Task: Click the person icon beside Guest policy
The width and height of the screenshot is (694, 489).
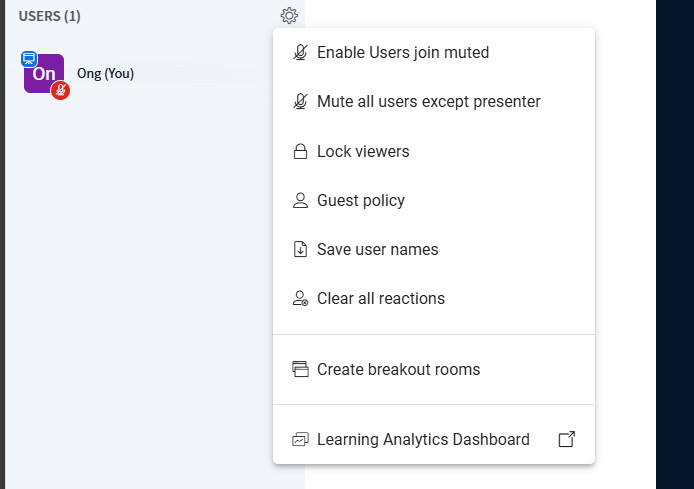Action: point(299,201)
